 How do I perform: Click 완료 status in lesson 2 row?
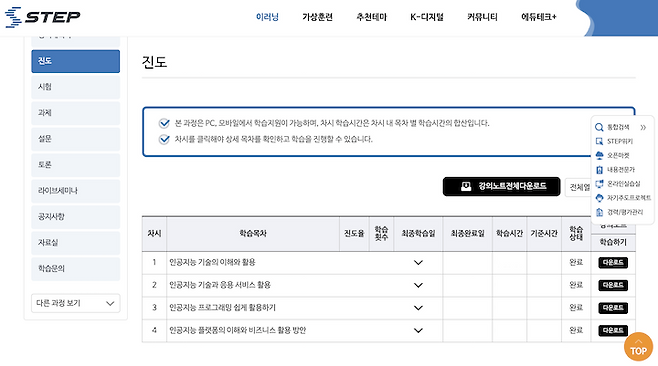[576, 285]
